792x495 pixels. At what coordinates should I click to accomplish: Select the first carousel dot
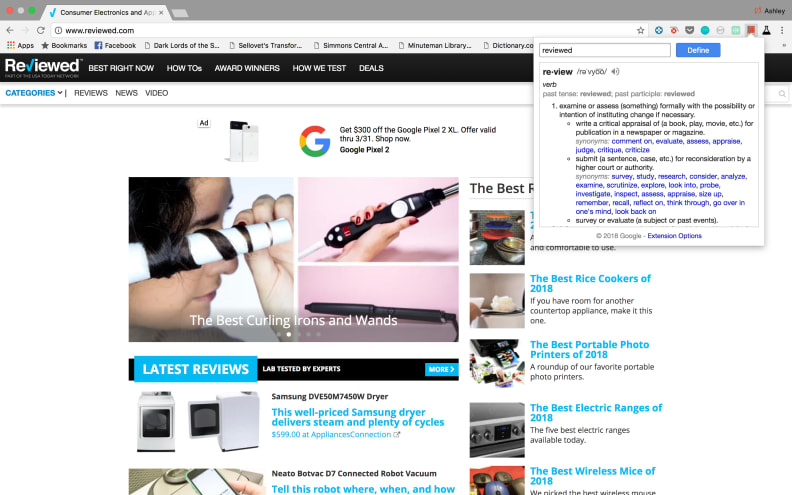279,334
